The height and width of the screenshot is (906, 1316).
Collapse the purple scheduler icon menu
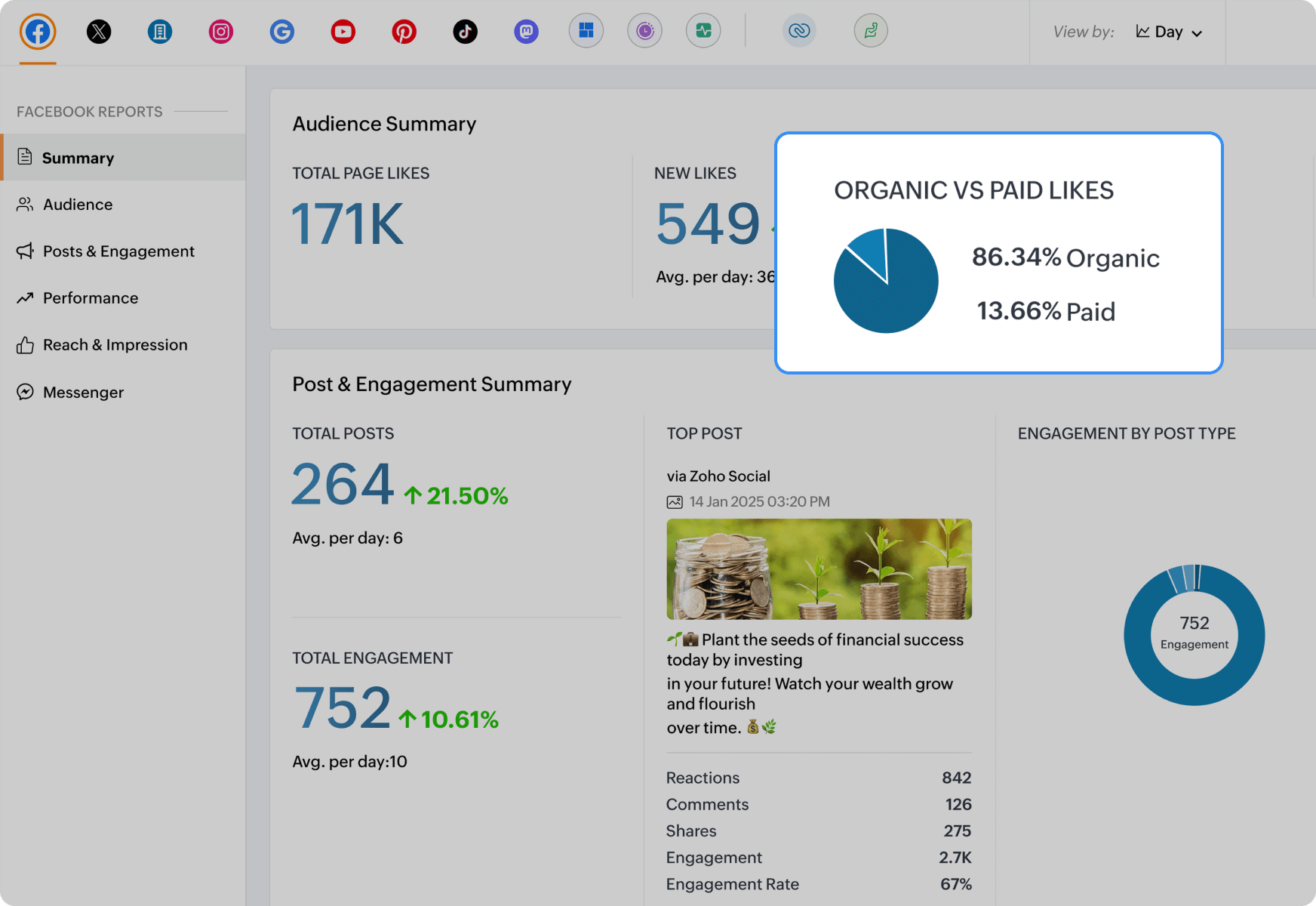(x=644, y=31)
